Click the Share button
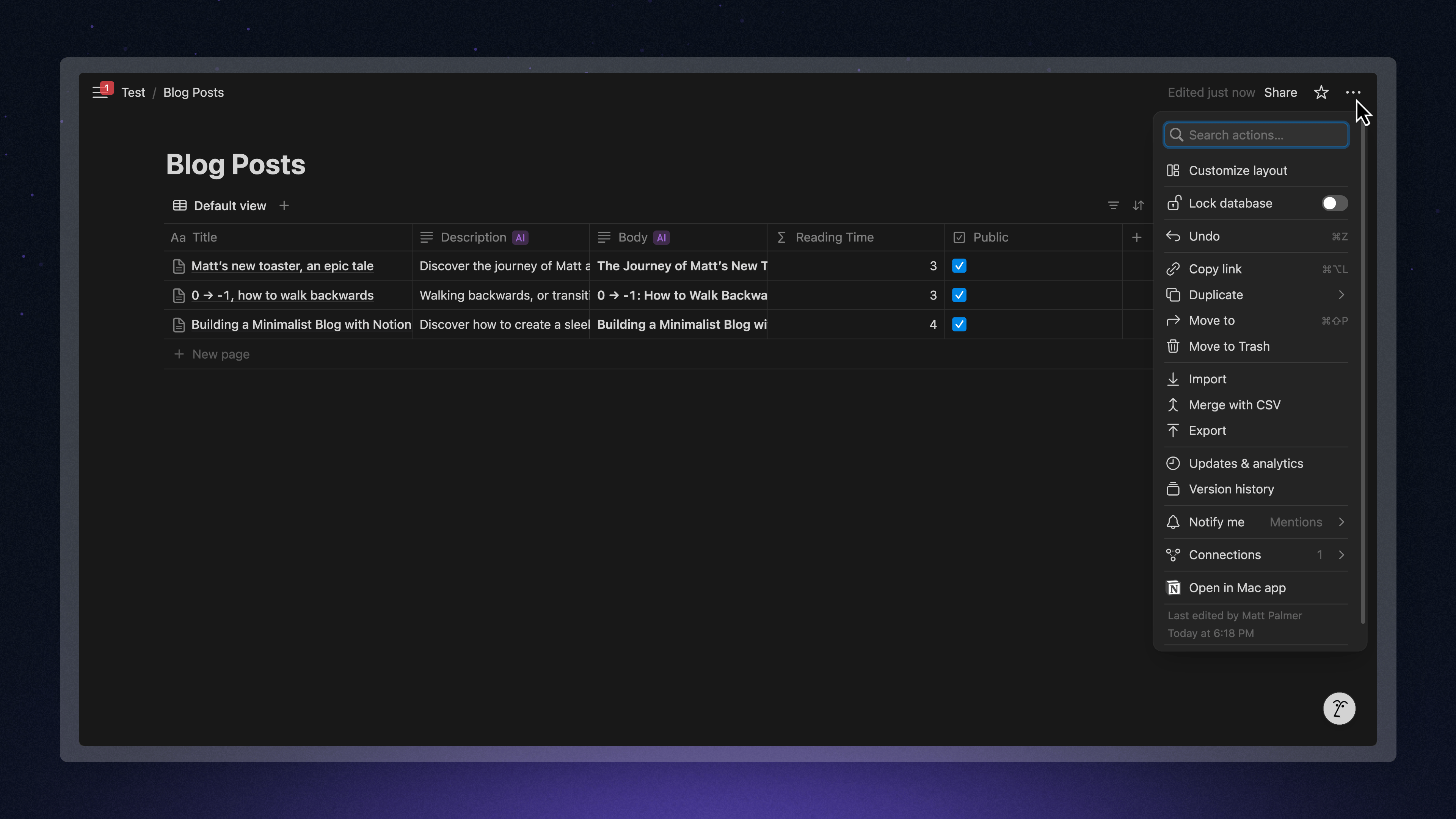1456x819 pixels. pos(1280,92)
